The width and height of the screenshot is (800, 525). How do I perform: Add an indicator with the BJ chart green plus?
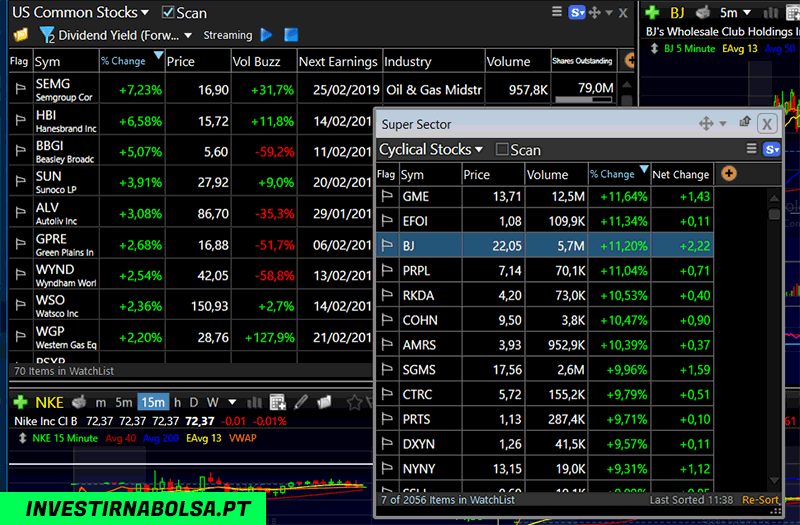(652, 12)
